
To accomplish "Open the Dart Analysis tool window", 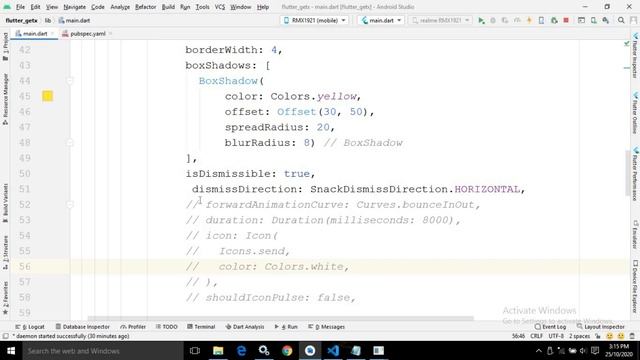I will 245,327.
